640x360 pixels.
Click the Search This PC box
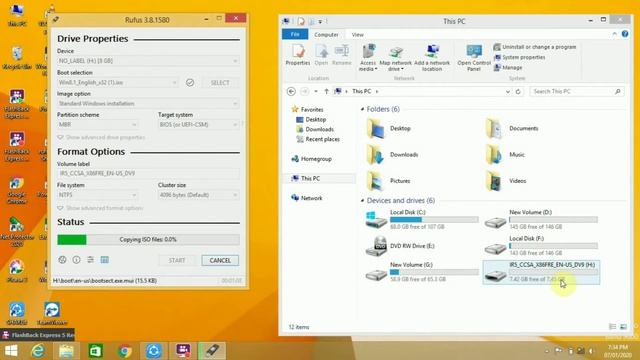(577, 91)
